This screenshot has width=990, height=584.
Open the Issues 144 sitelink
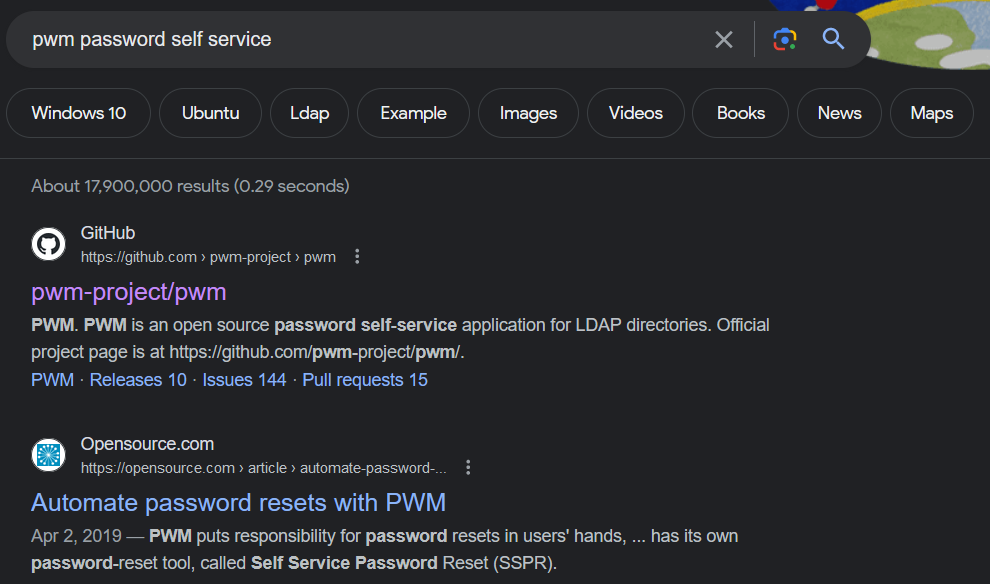(x=244, y=380)
